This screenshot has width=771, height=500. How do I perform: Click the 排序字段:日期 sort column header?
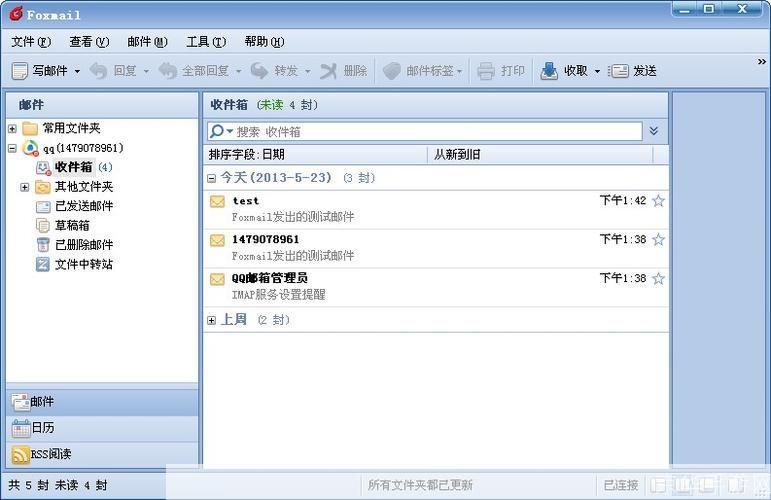(x=315, y=154)
